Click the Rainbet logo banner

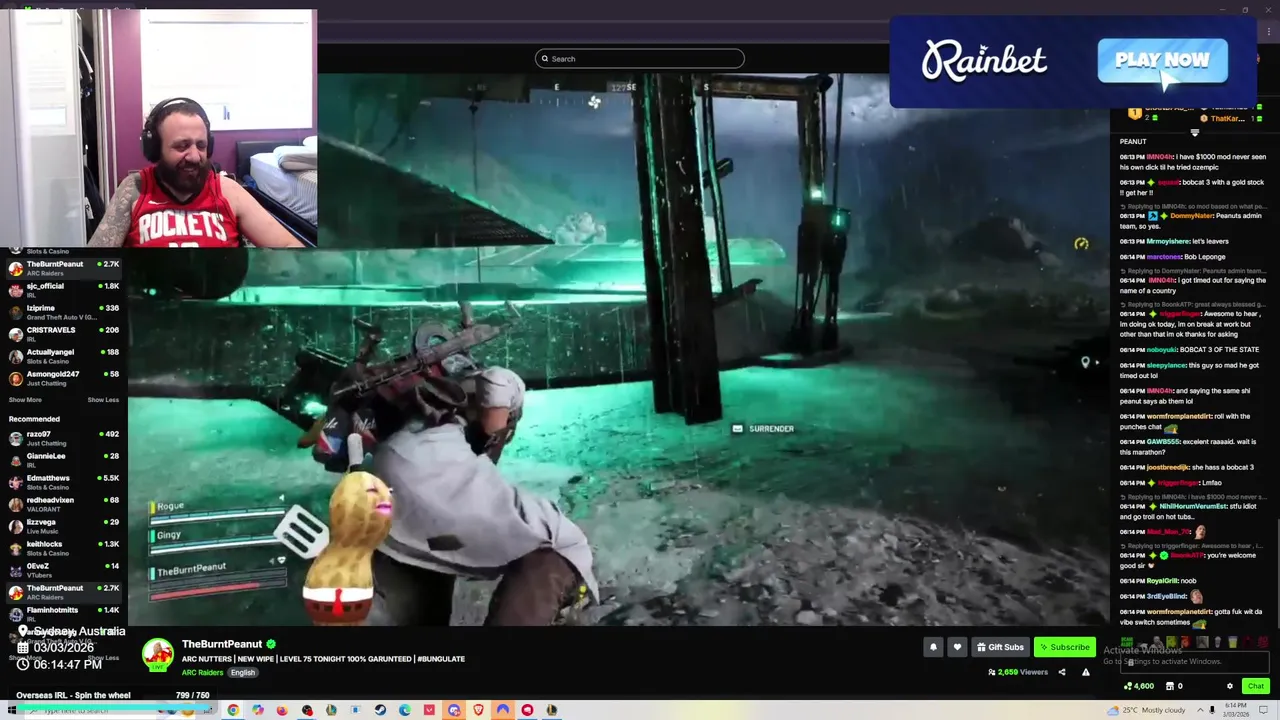(984, 61)
